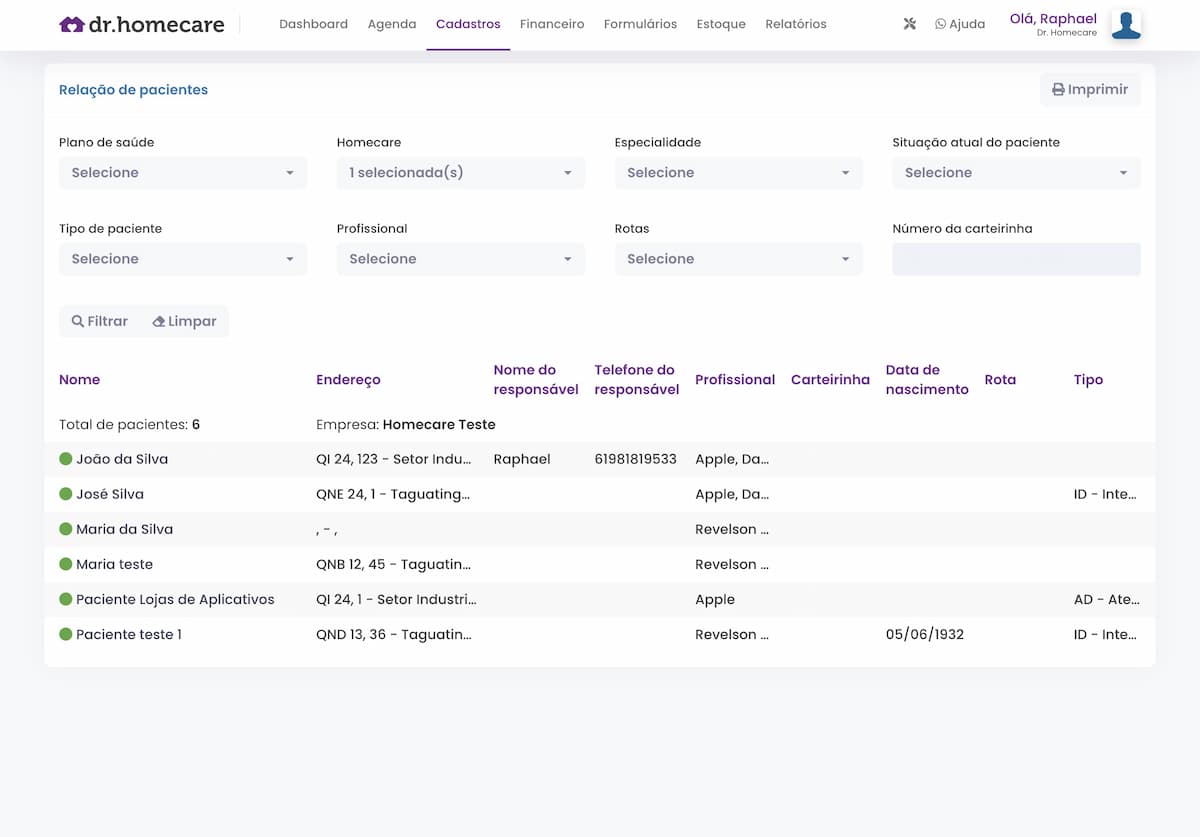Click the magnifier icon inside the Filtrar button
This screenshot has height=837, width=1200.
(78, 321)
